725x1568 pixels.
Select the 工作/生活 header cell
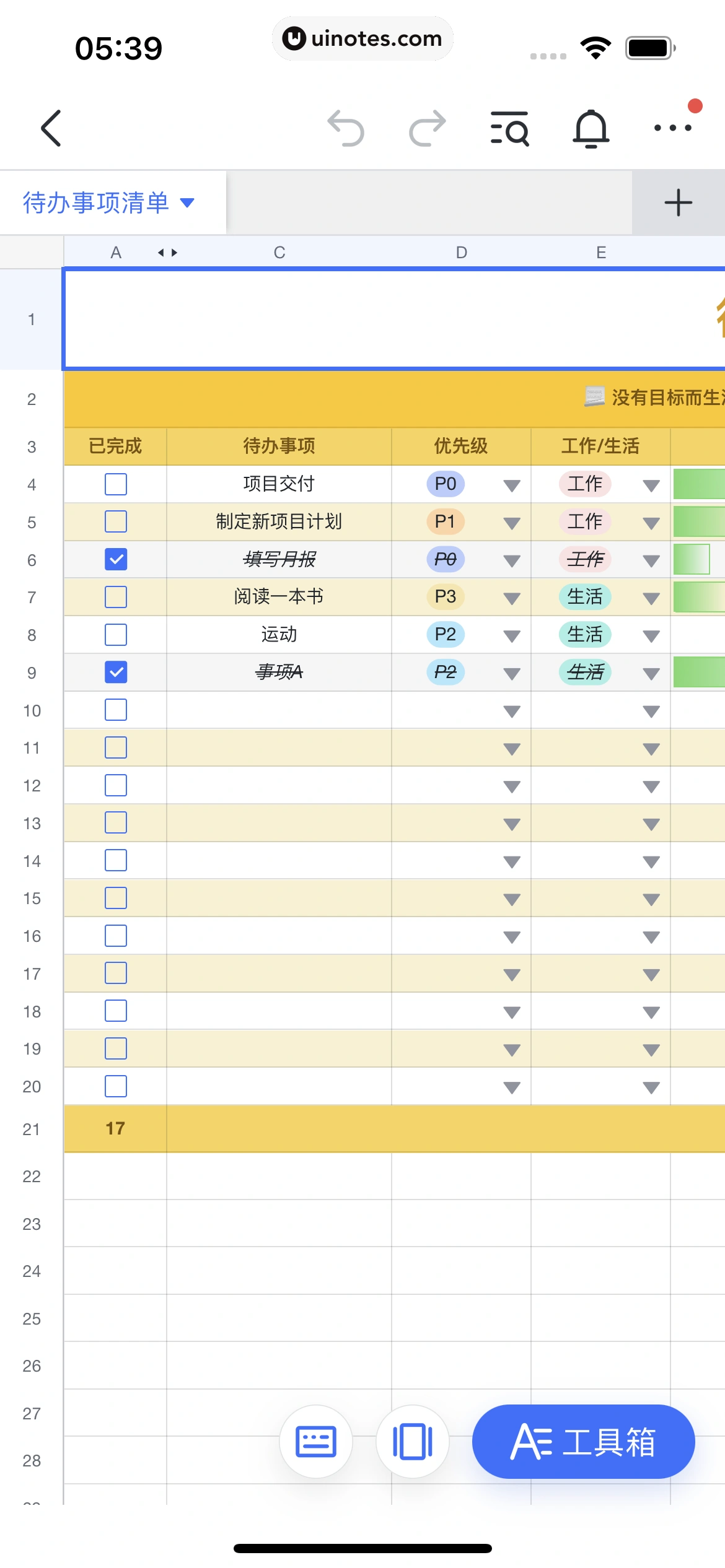pyautogui.click(x=600, y=446)
